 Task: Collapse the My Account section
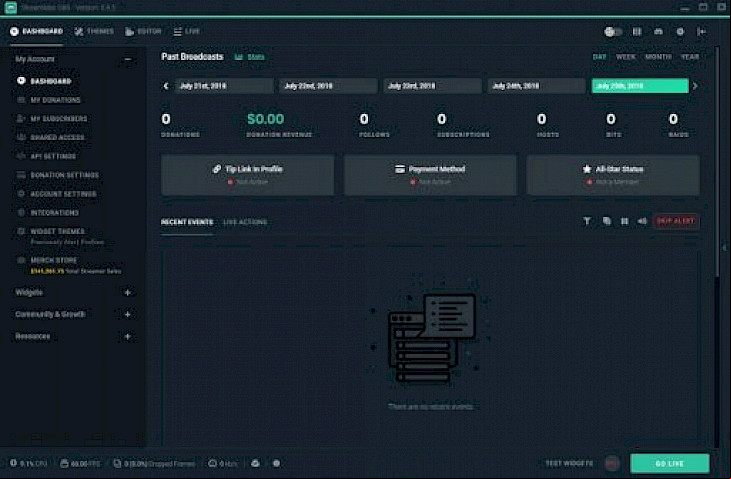128,59
